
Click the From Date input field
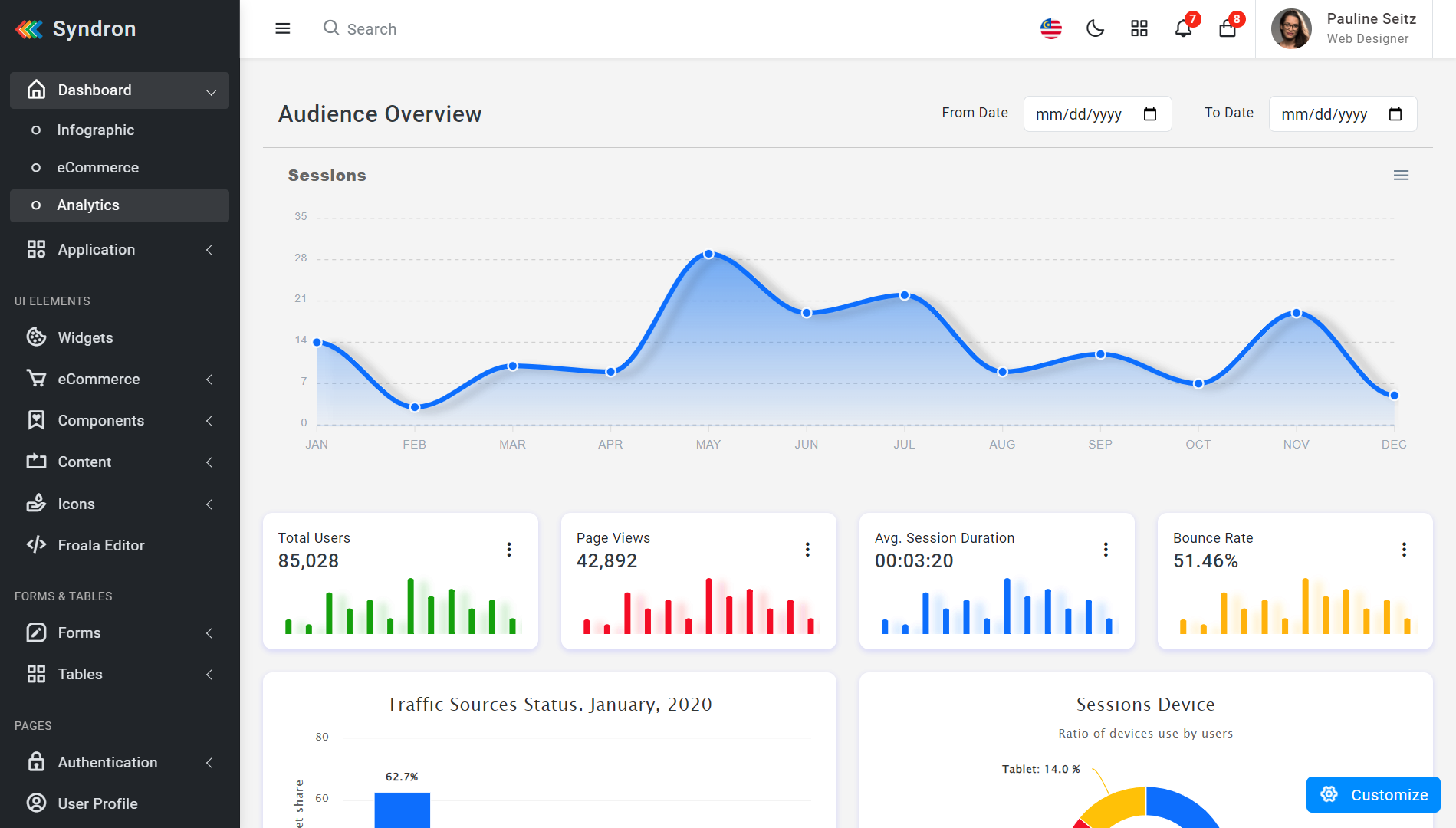[1089, 113]
